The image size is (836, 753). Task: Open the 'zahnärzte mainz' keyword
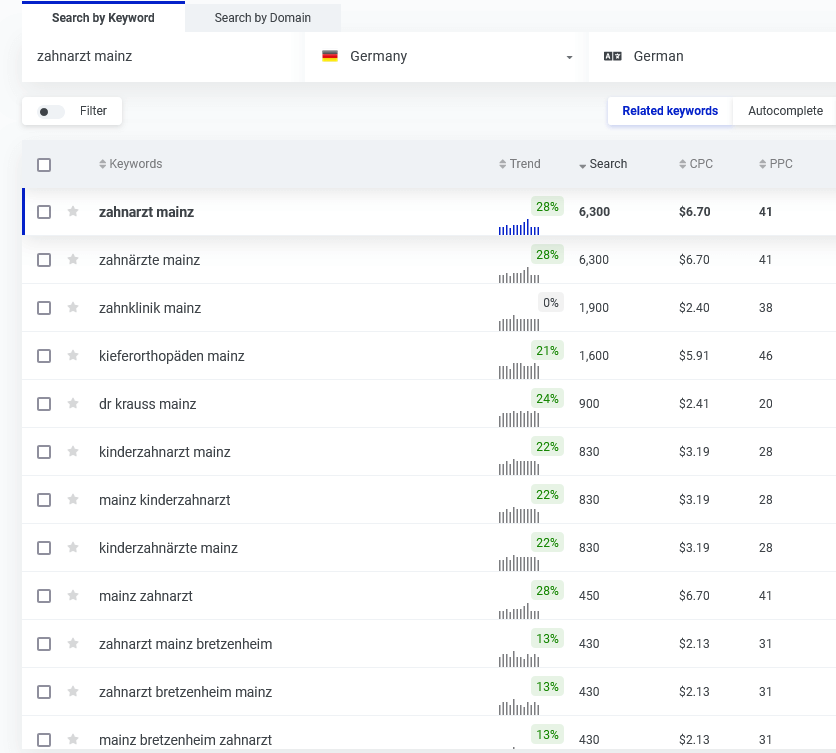[149, 260]
